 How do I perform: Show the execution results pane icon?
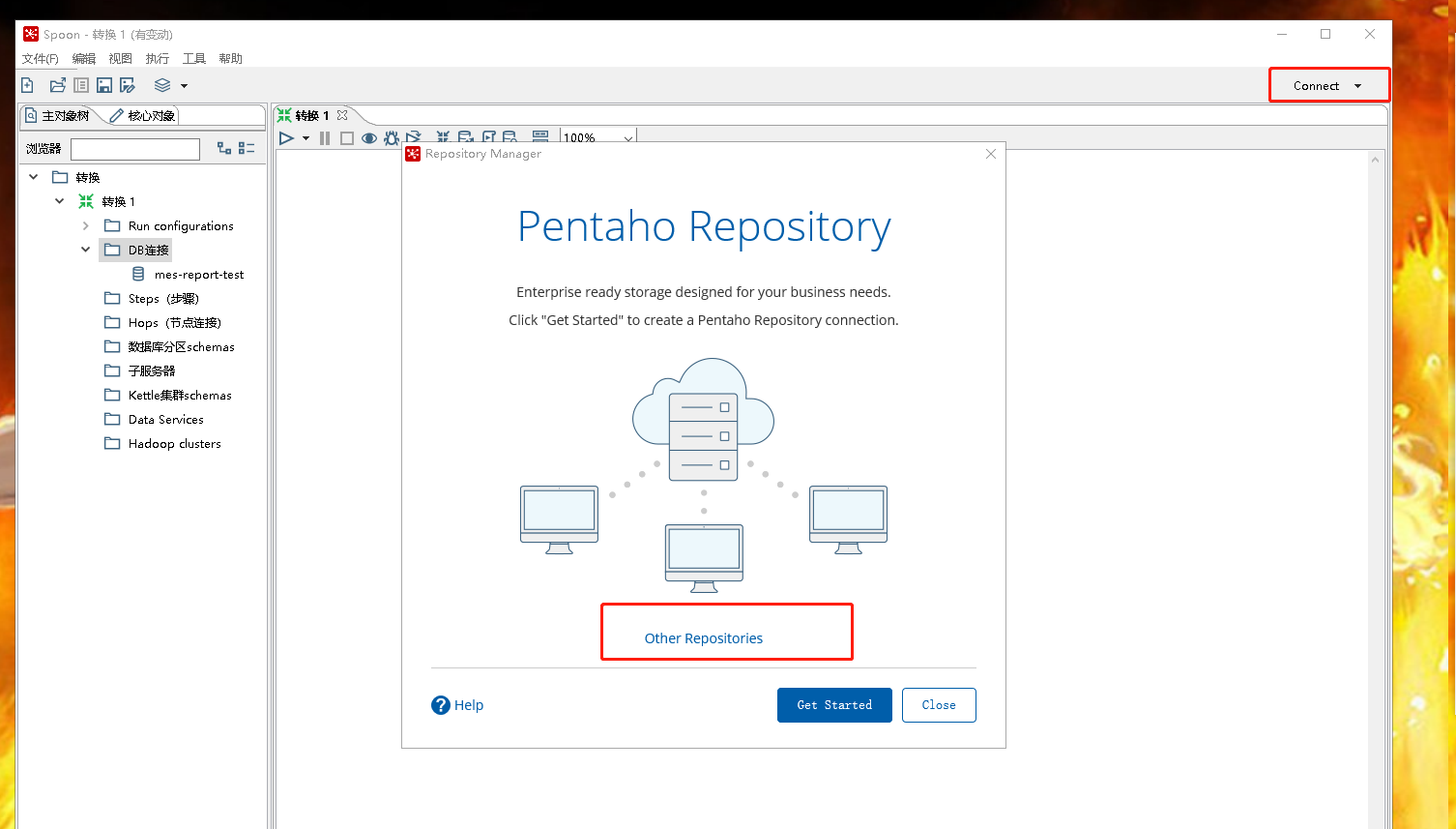(540, 137)
